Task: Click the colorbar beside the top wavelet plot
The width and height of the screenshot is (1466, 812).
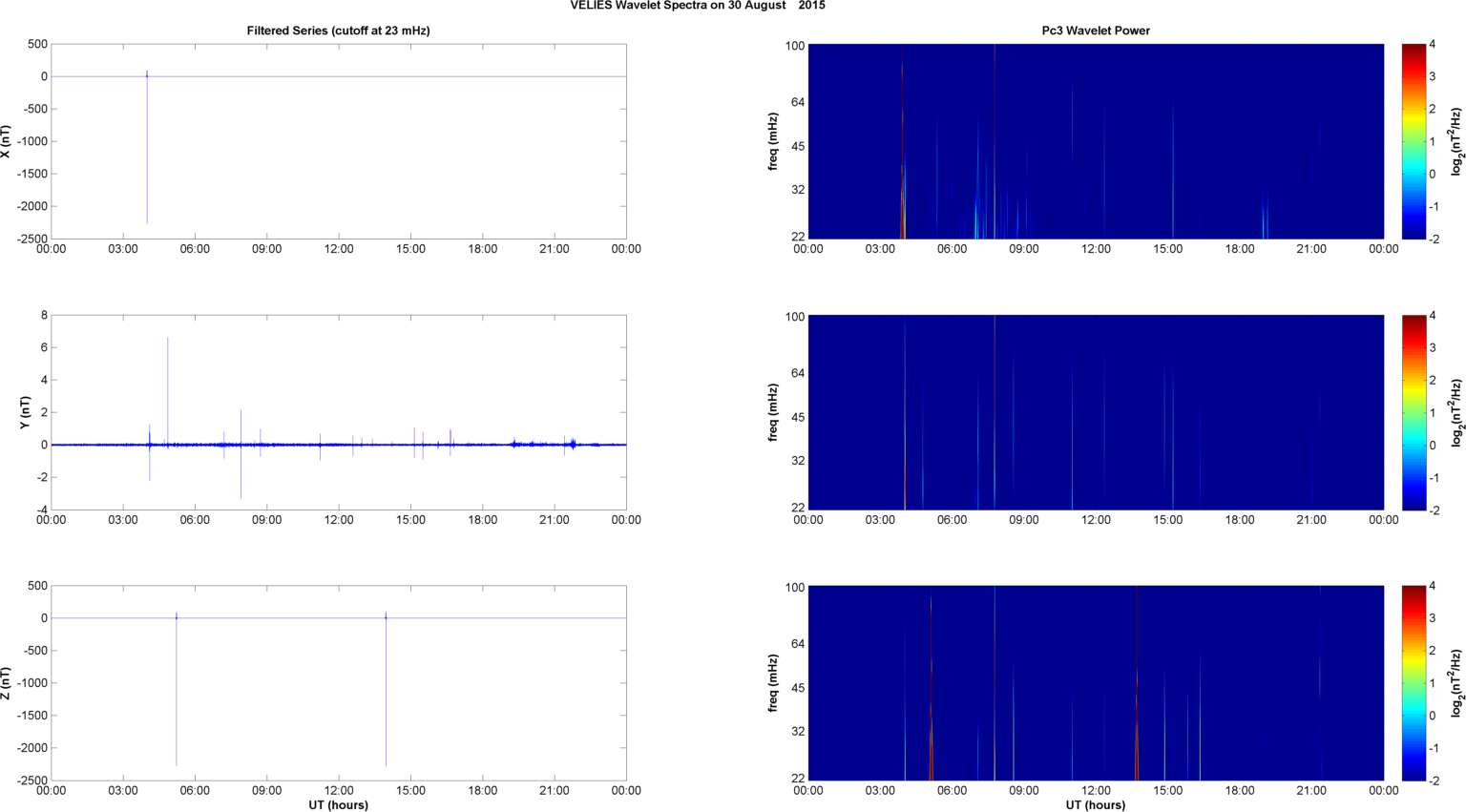Action: click(1413, 141)
